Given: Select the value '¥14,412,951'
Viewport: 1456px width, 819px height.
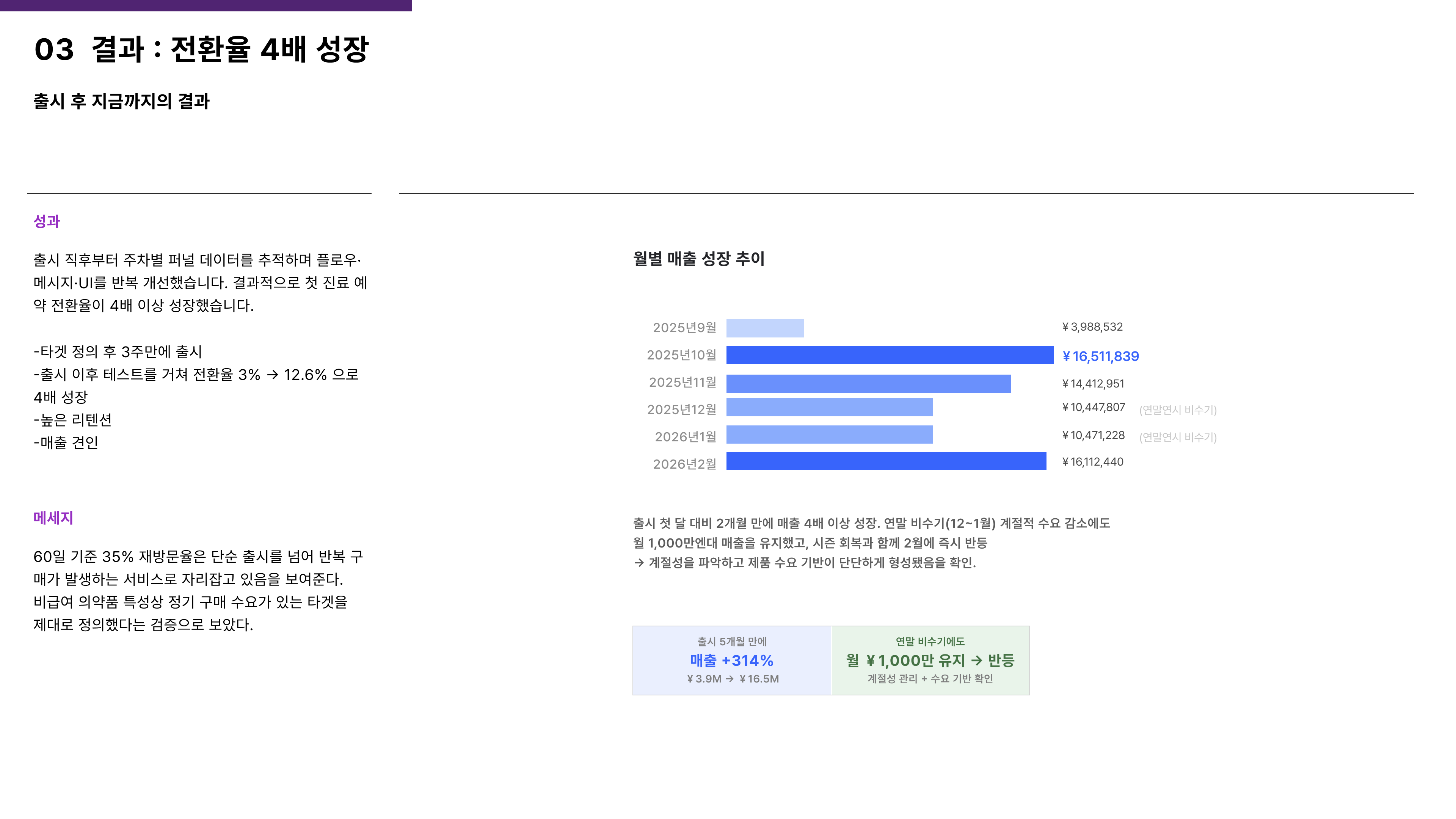Looking at the screenshot, I should click(x=1093, y=384).
